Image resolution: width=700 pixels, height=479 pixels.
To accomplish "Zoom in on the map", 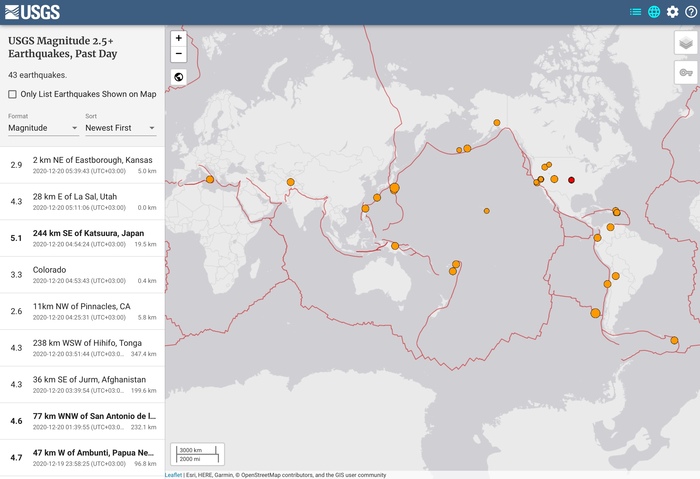I will coord(178,38).
